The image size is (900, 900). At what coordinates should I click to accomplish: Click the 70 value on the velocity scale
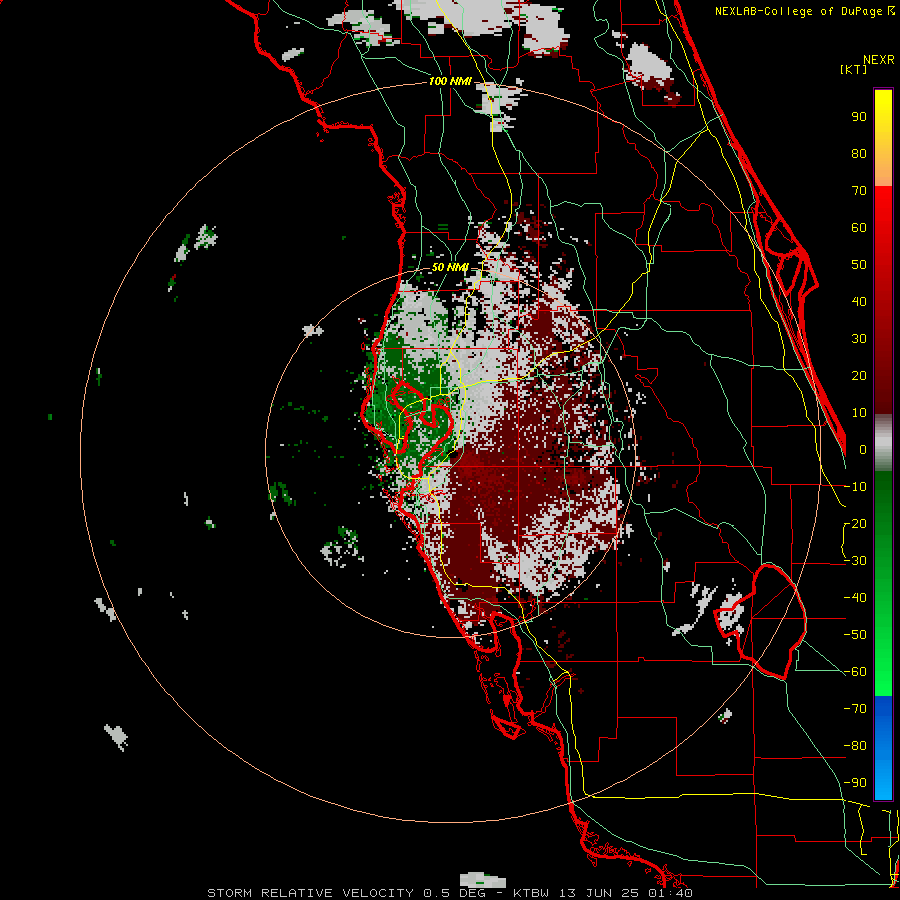point(859,191)
